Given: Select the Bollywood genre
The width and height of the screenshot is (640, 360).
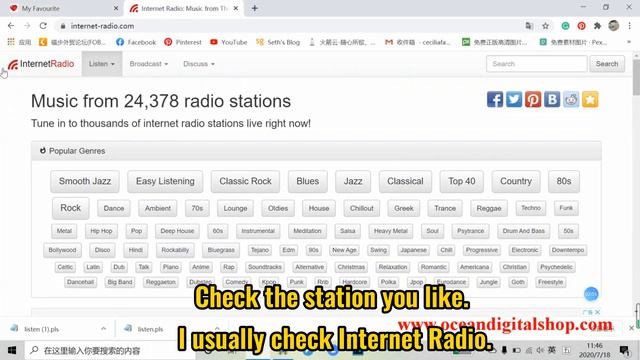Looking at the screenshot, I should coord(62,250).
